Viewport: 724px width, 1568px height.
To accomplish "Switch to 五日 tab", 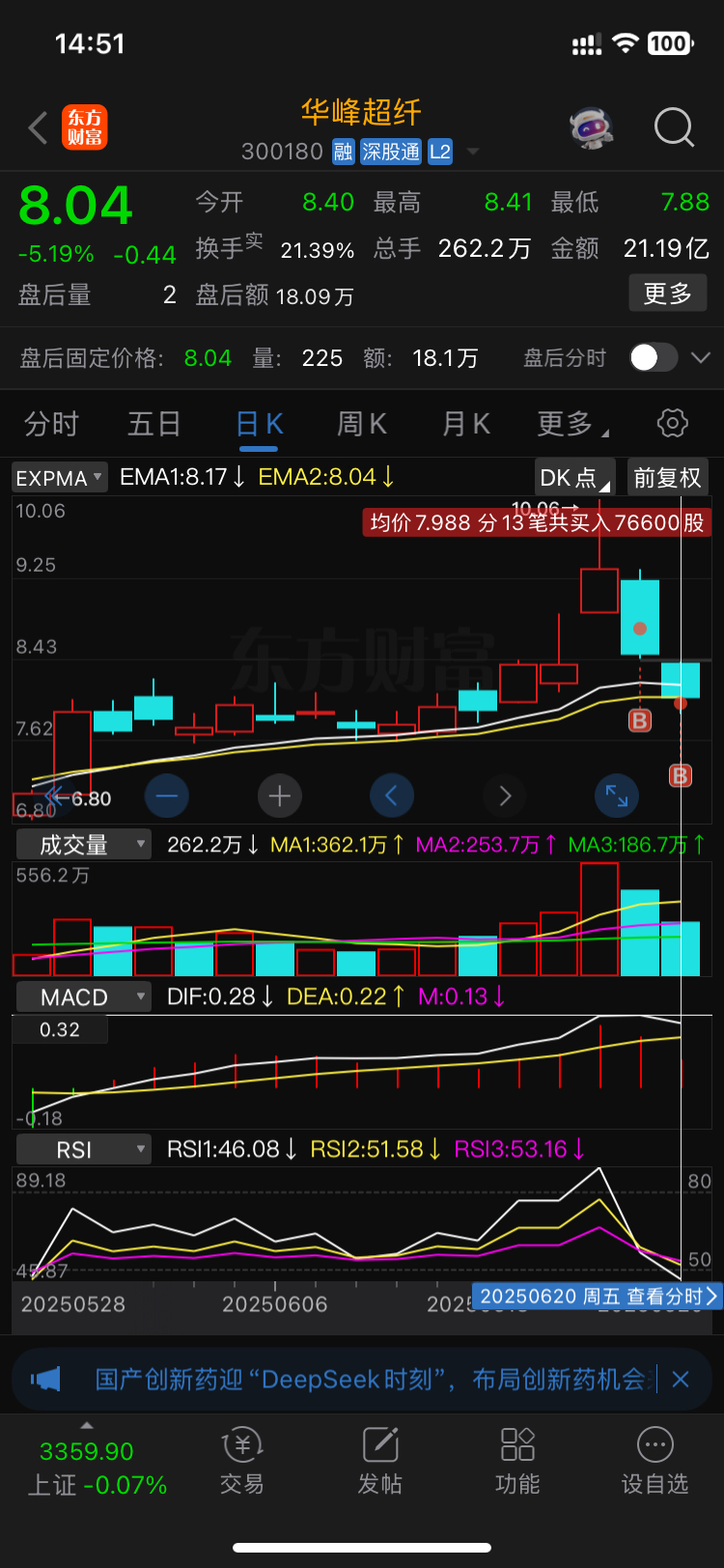I will pos(154,423).
